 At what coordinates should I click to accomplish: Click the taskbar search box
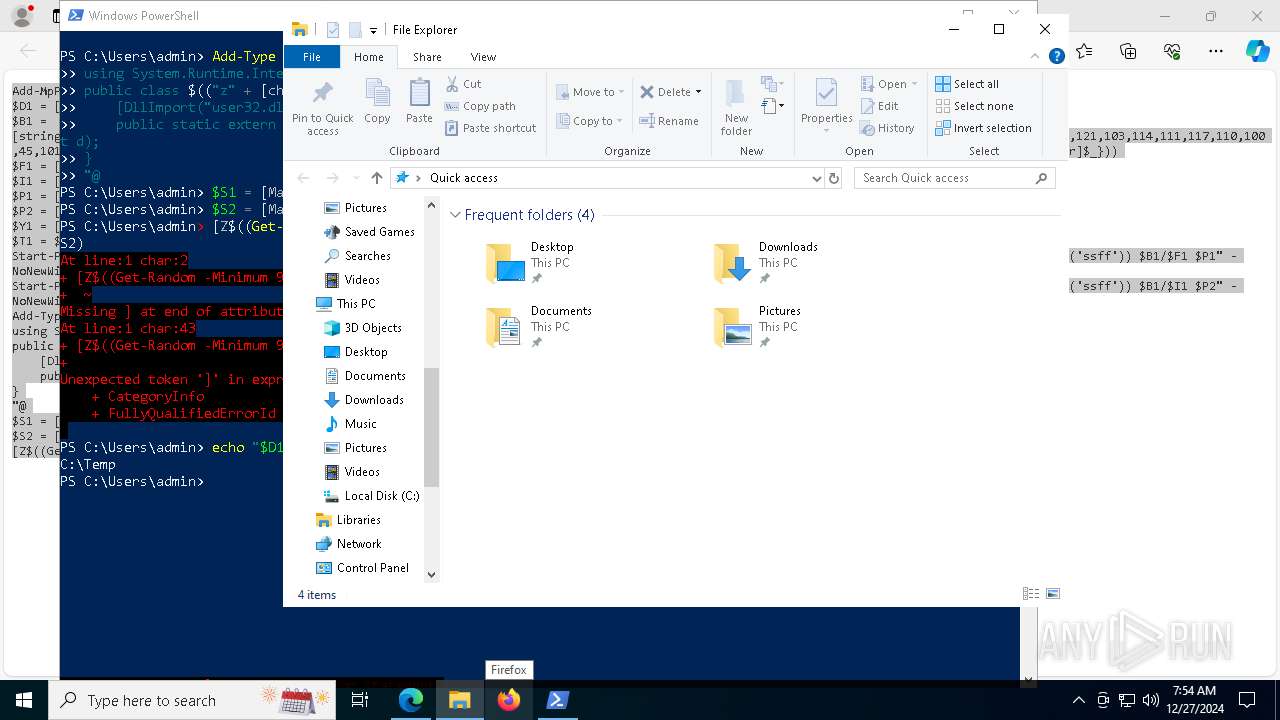(x=192, y=700)
